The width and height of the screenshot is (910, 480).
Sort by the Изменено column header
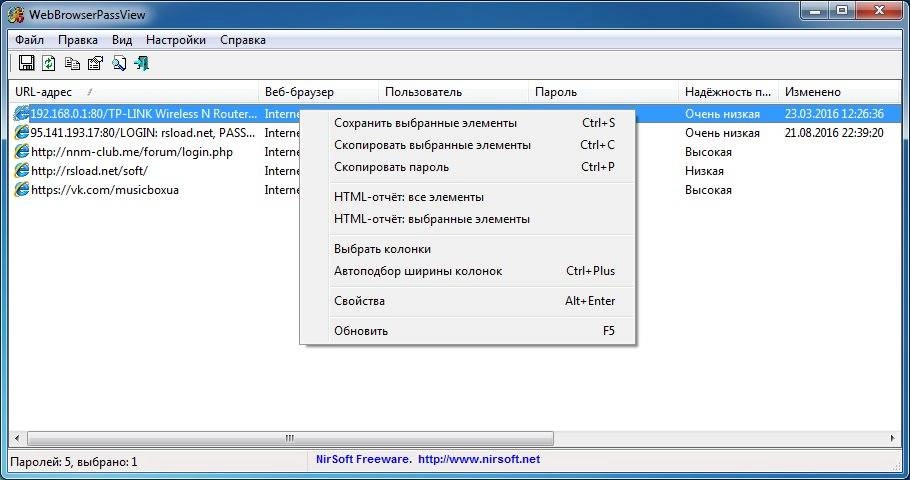839,92
